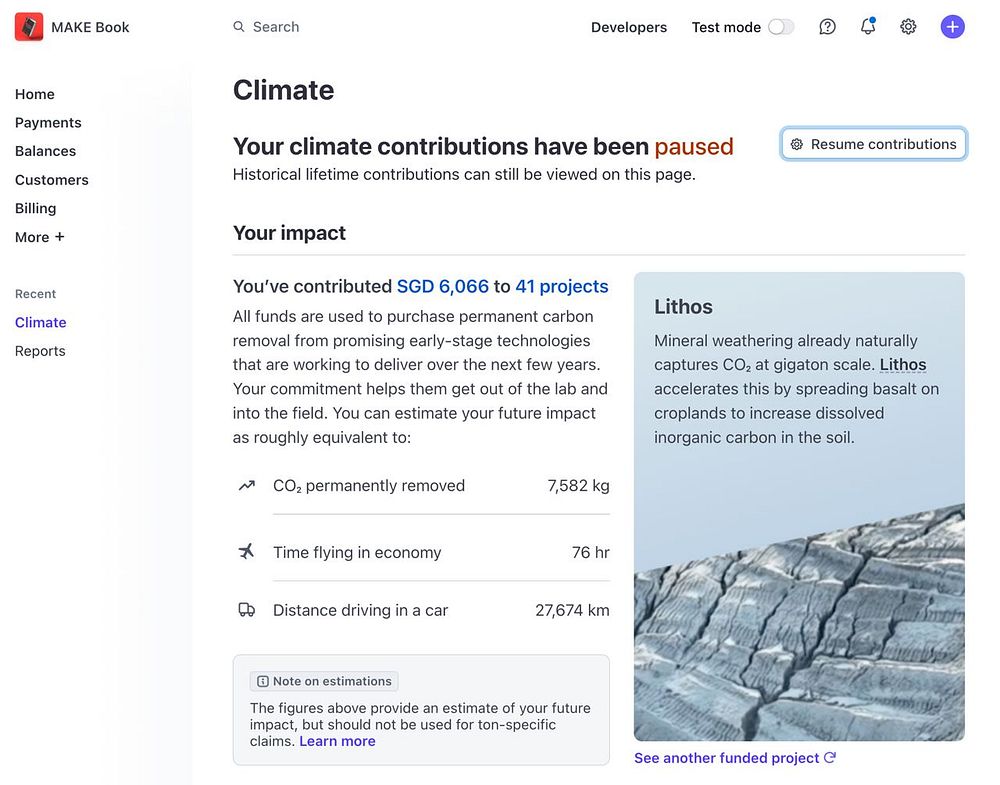Click the info icon in estimations note
Screen dimensions: 1000x785
tap(263, 681)
